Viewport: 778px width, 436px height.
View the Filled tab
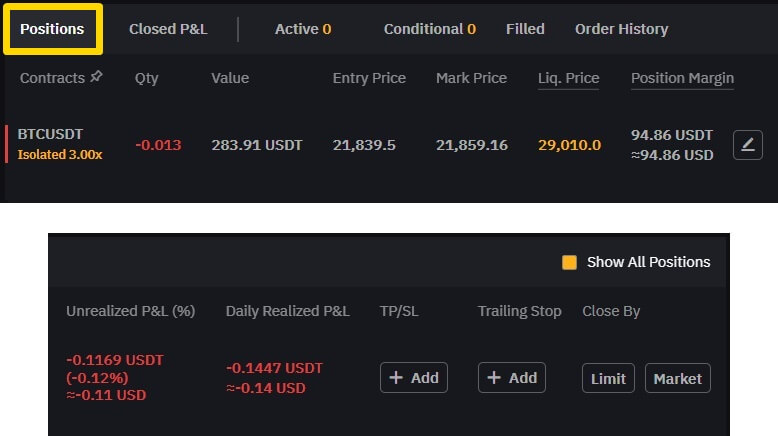point(525,29)
